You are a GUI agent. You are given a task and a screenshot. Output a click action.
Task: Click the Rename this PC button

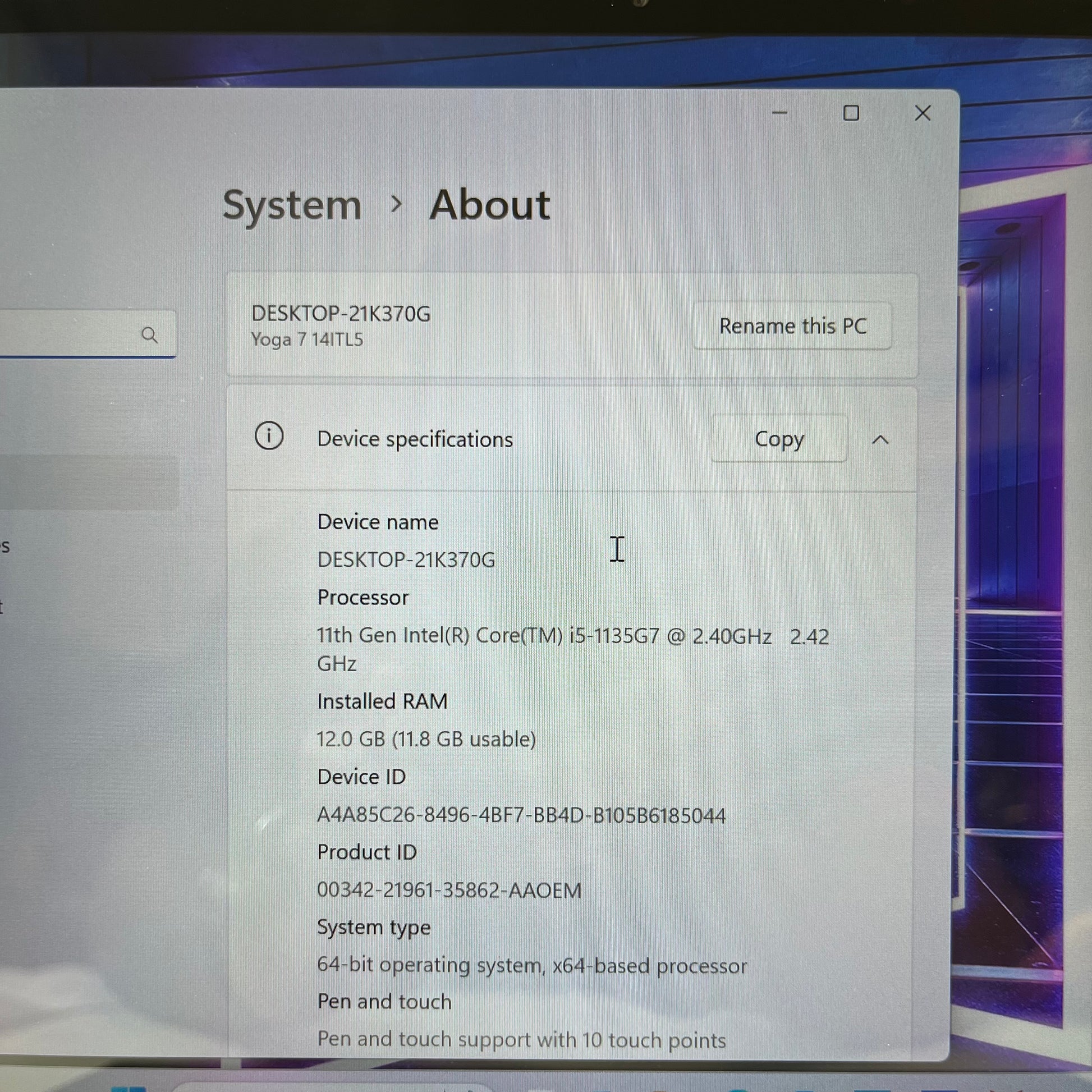coord(792,326)
